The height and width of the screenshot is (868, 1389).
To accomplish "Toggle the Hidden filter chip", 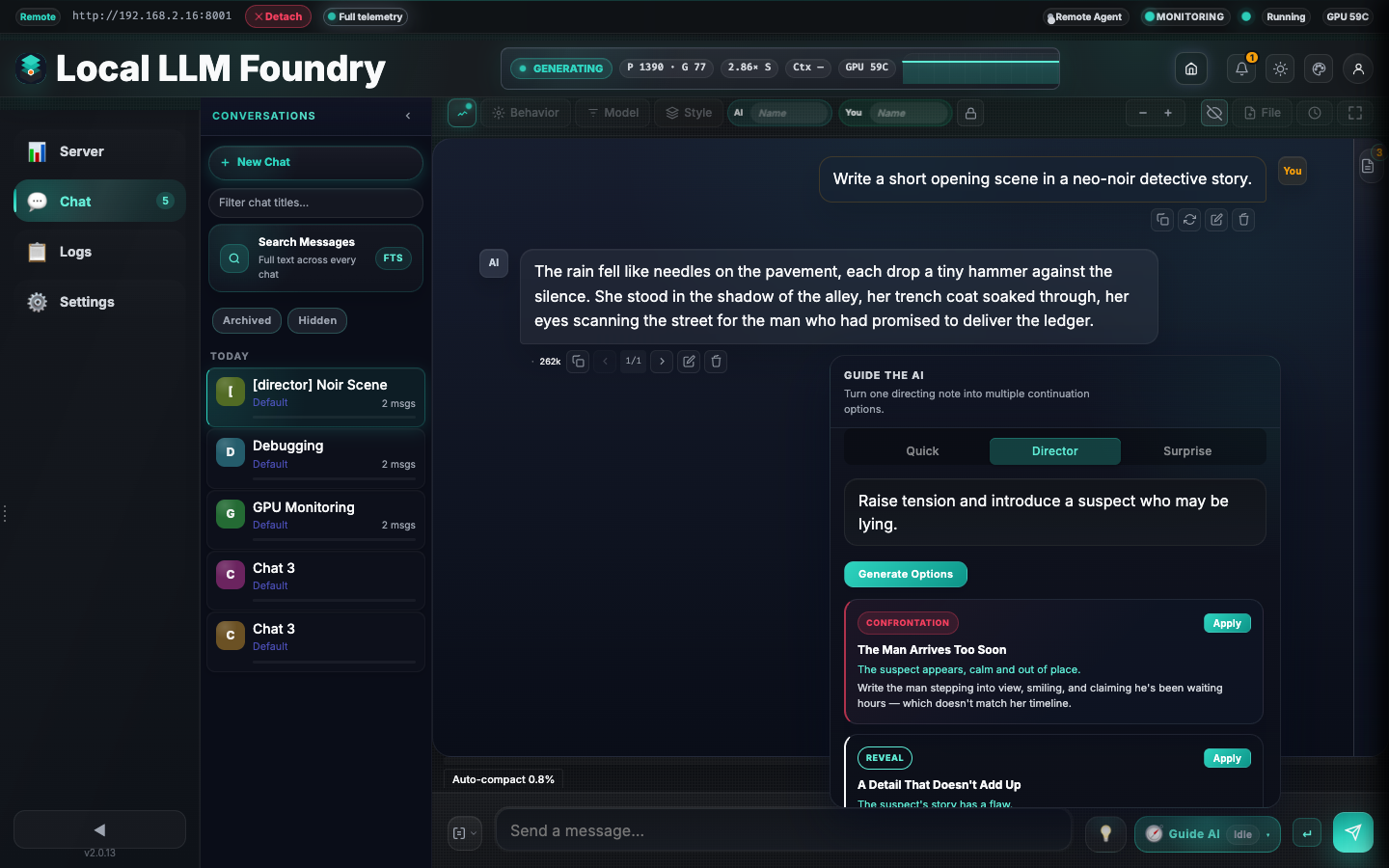I will (317, 320).
